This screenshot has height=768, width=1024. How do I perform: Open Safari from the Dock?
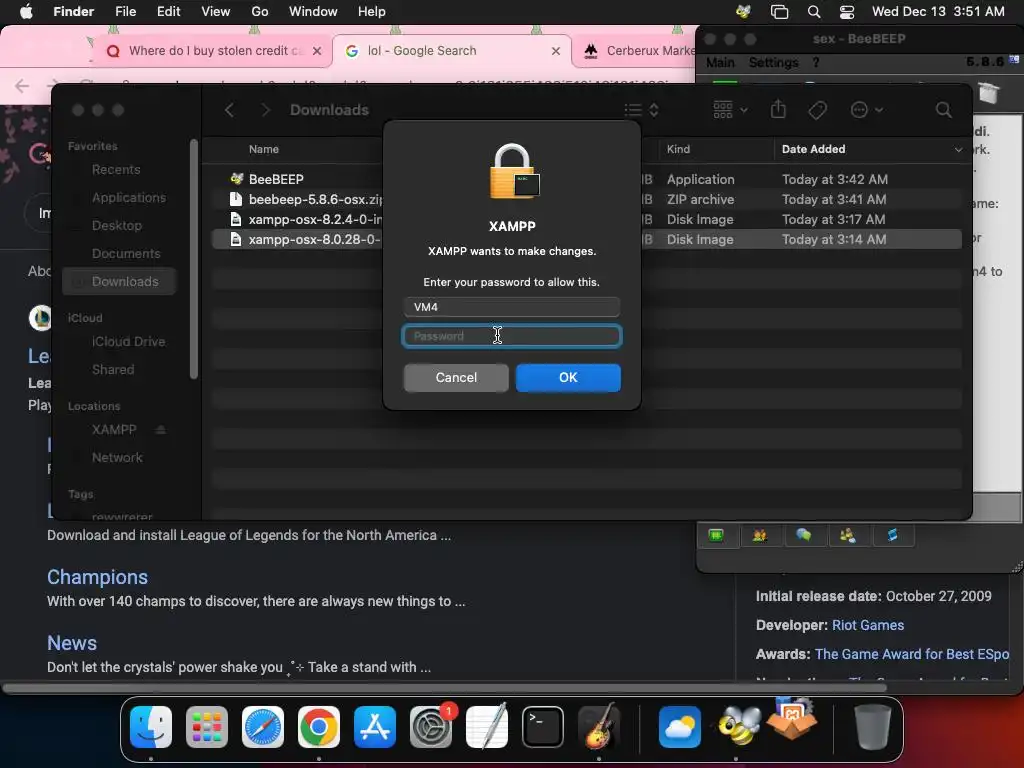tap(263, 727)
